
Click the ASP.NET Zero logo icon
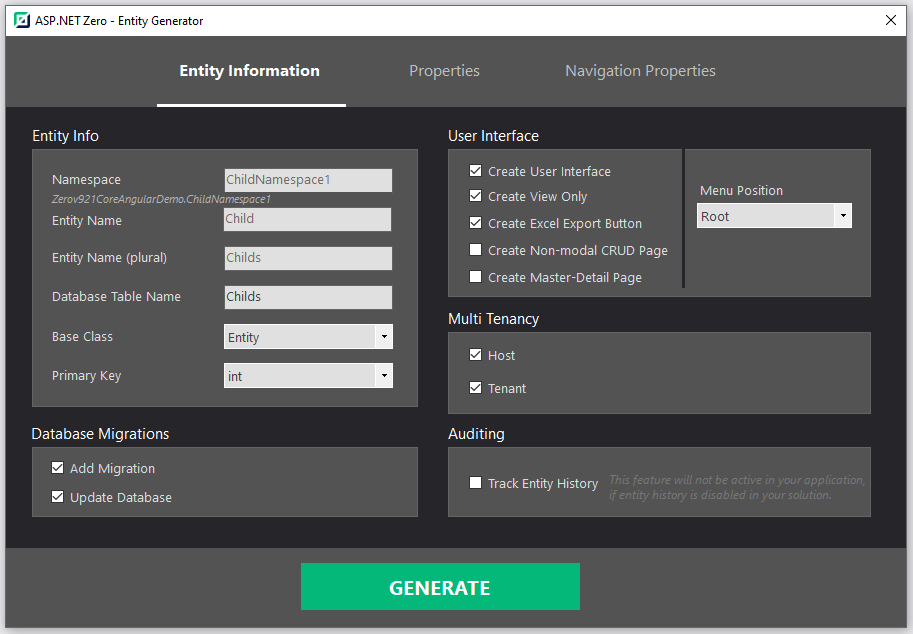(x=21, y=19)
